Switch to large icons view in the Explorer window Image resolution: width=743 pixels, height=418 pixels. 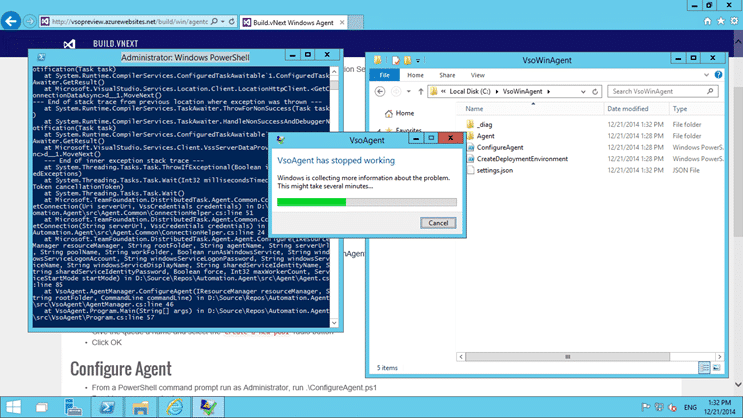coord(716,368)
